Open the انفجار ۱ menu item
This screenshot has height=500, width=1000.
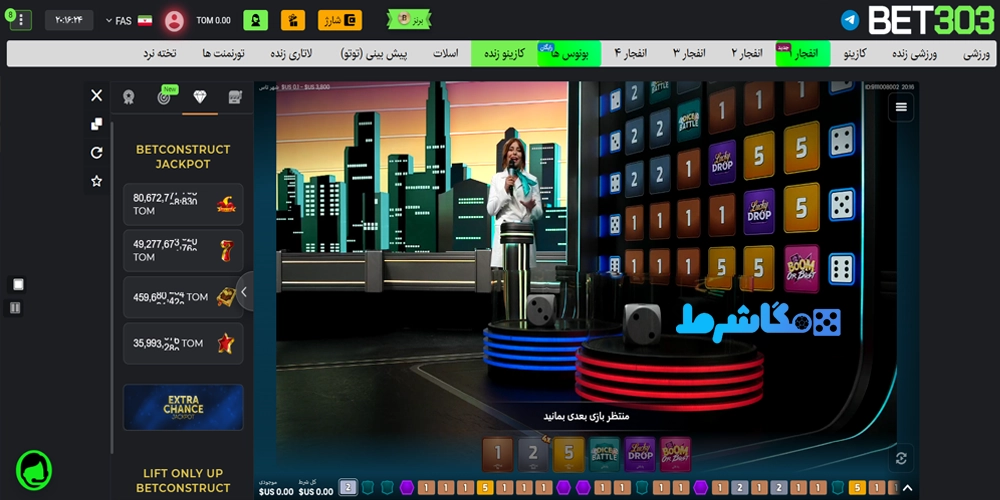pyautogui.click(x=802, y=54)
